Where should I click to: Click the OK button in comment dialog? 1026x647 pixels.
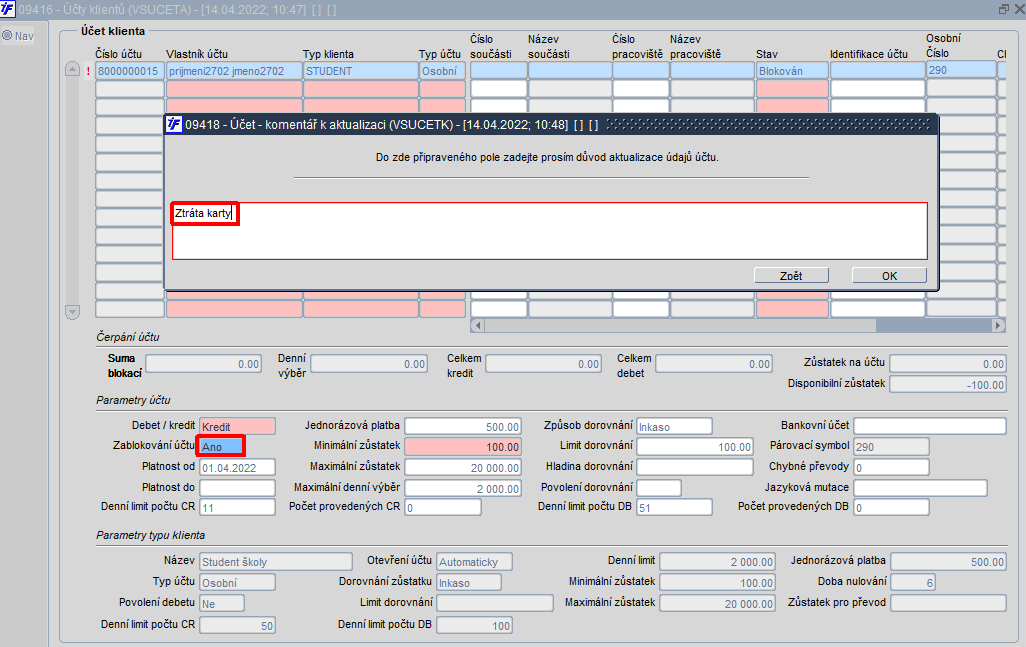(889, 275)
